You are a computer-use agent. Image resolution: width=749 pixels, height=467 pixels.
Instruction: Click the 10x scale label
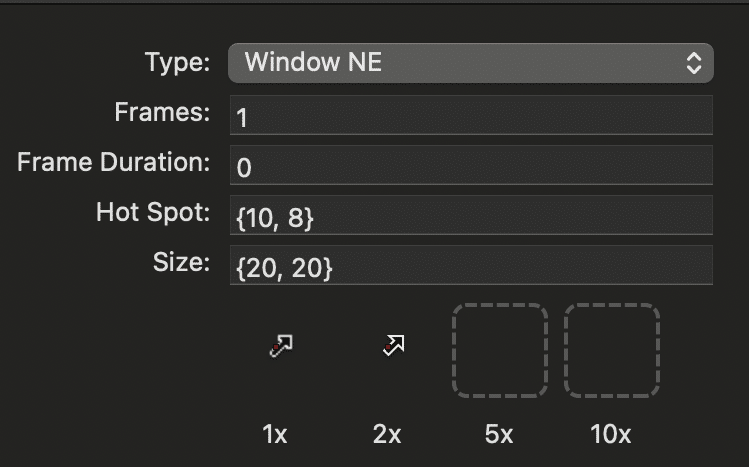tap(610, 435)
